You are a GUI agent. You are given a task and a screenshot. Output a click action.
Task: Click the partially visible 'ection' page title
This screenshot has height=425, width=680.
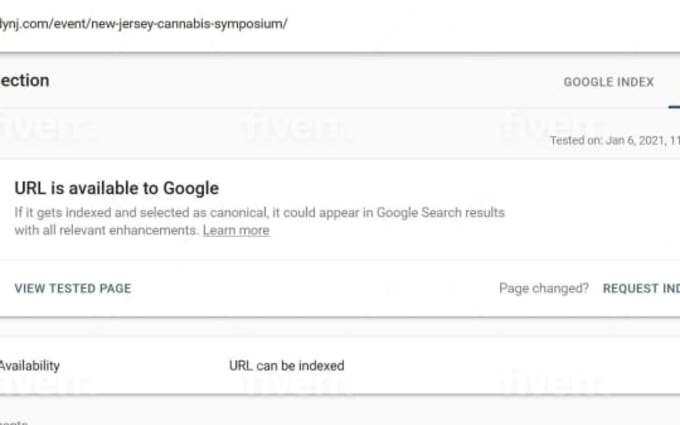(x=25, y=81)
